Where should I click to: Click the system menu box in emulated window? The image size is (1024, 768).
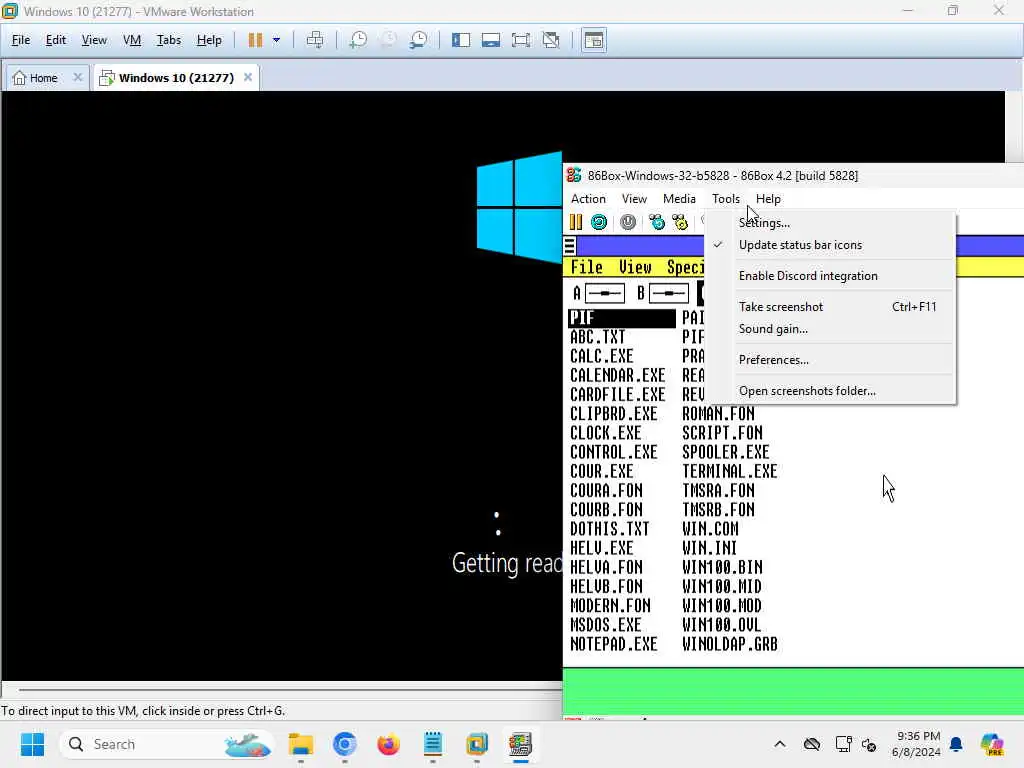click(569, 246)
